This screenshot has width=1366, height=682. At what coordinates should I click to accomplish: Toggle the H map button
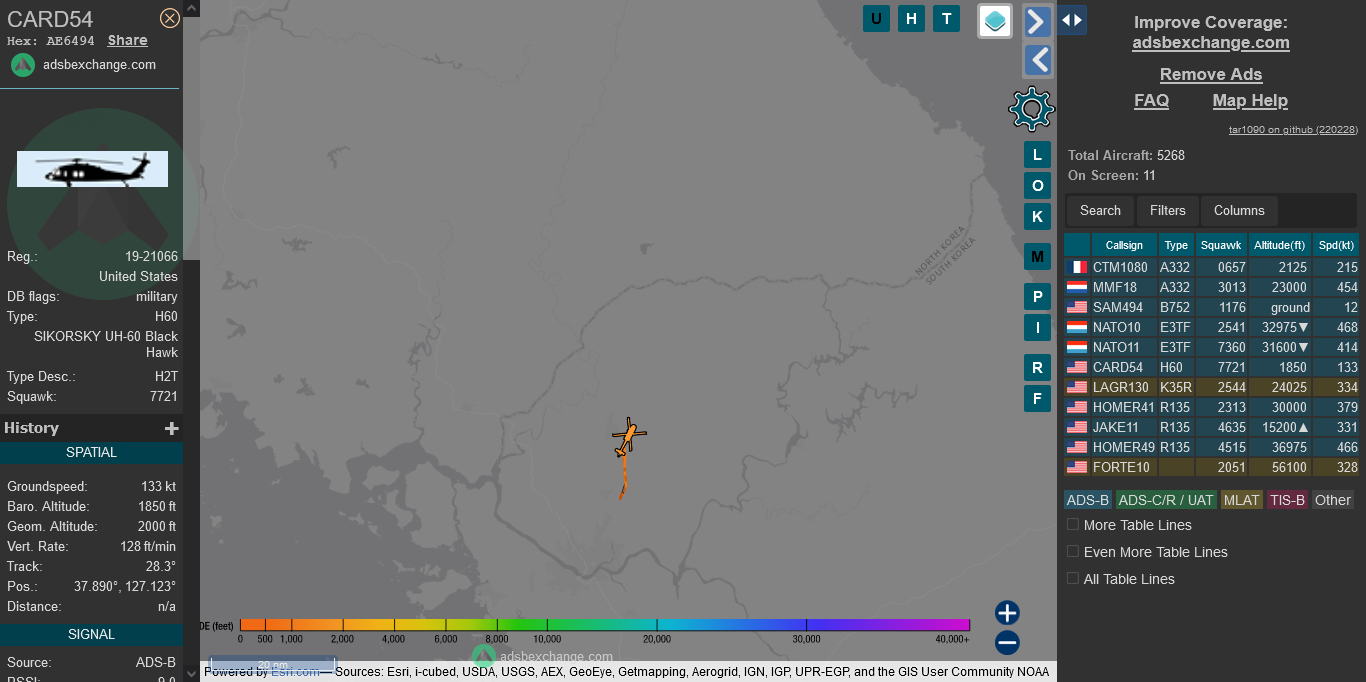911,18
